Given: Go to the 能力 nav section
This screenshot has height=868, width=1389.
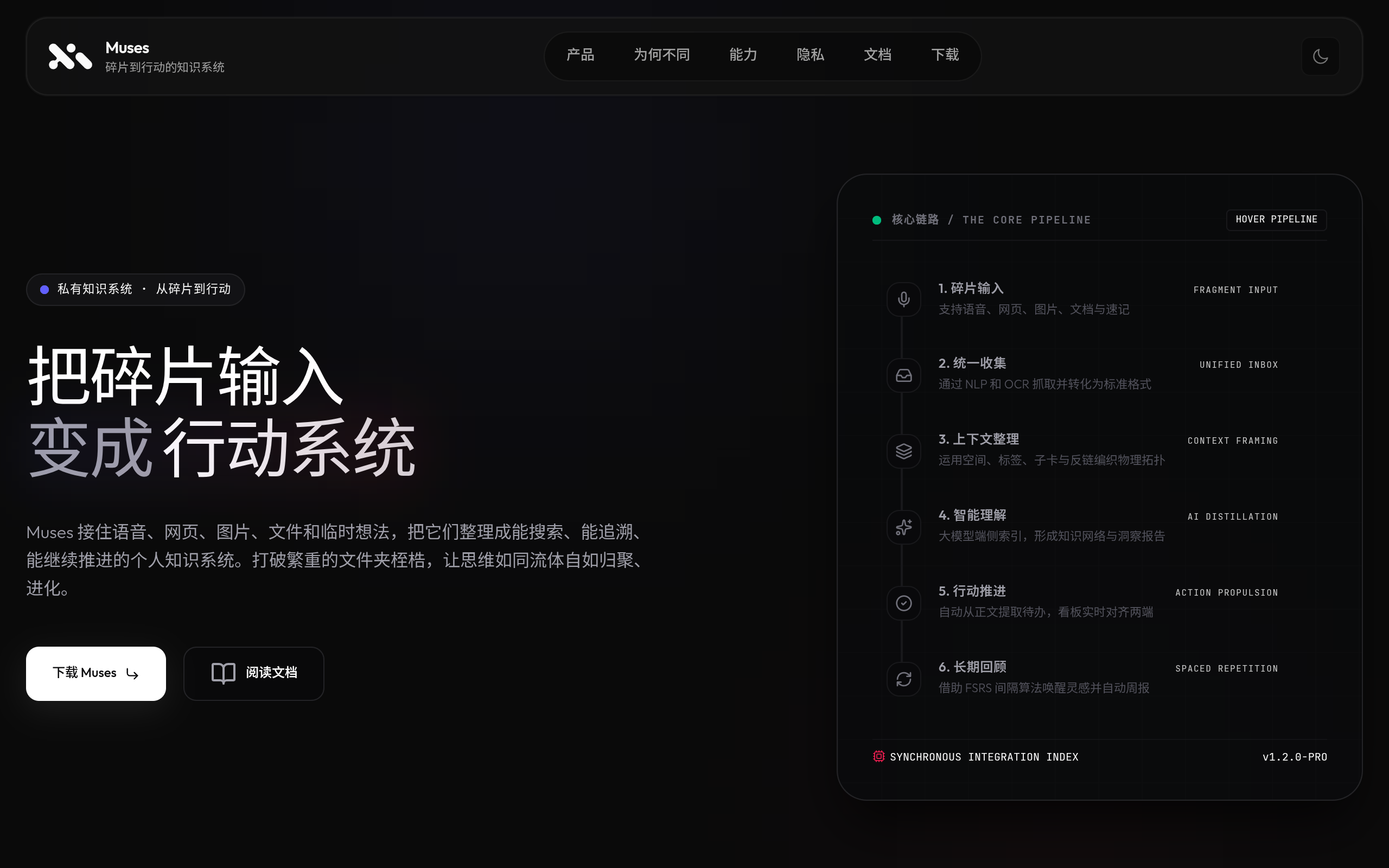Looking at the screenshot, I should click(743, 55).
